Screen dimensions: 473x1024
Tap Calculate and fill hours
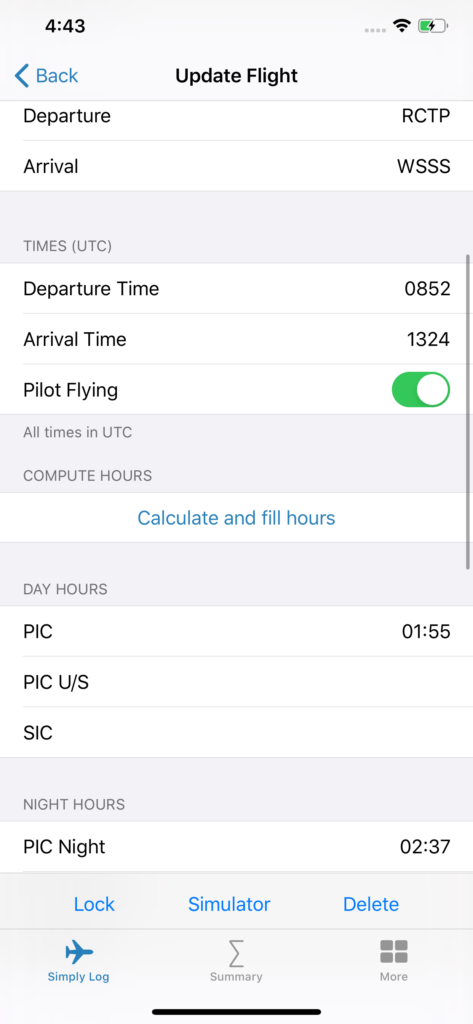[236, 518]
